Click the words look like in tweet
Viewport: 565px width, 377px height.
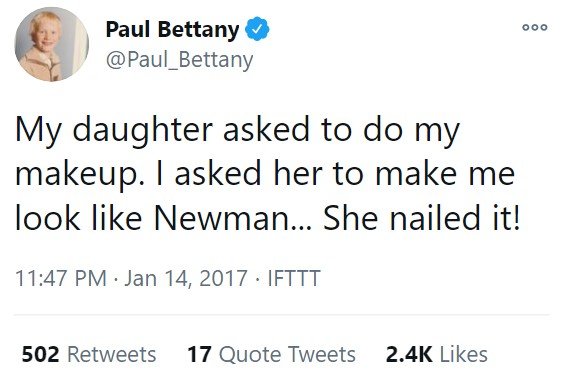pos(79,217)
